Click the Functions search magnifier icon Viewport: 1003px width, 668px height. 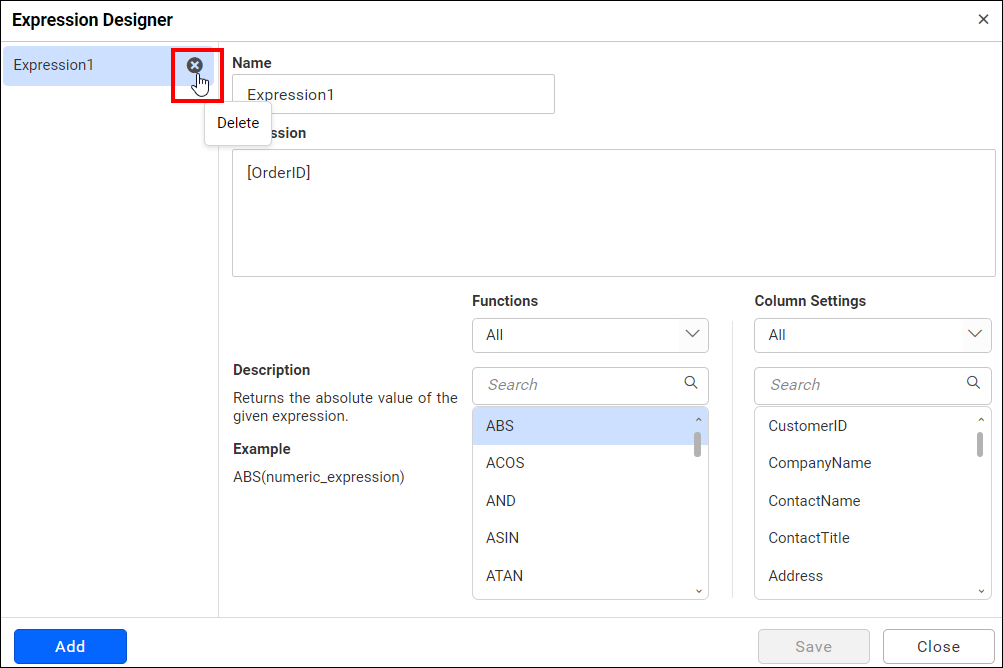(x=691, y=383)
